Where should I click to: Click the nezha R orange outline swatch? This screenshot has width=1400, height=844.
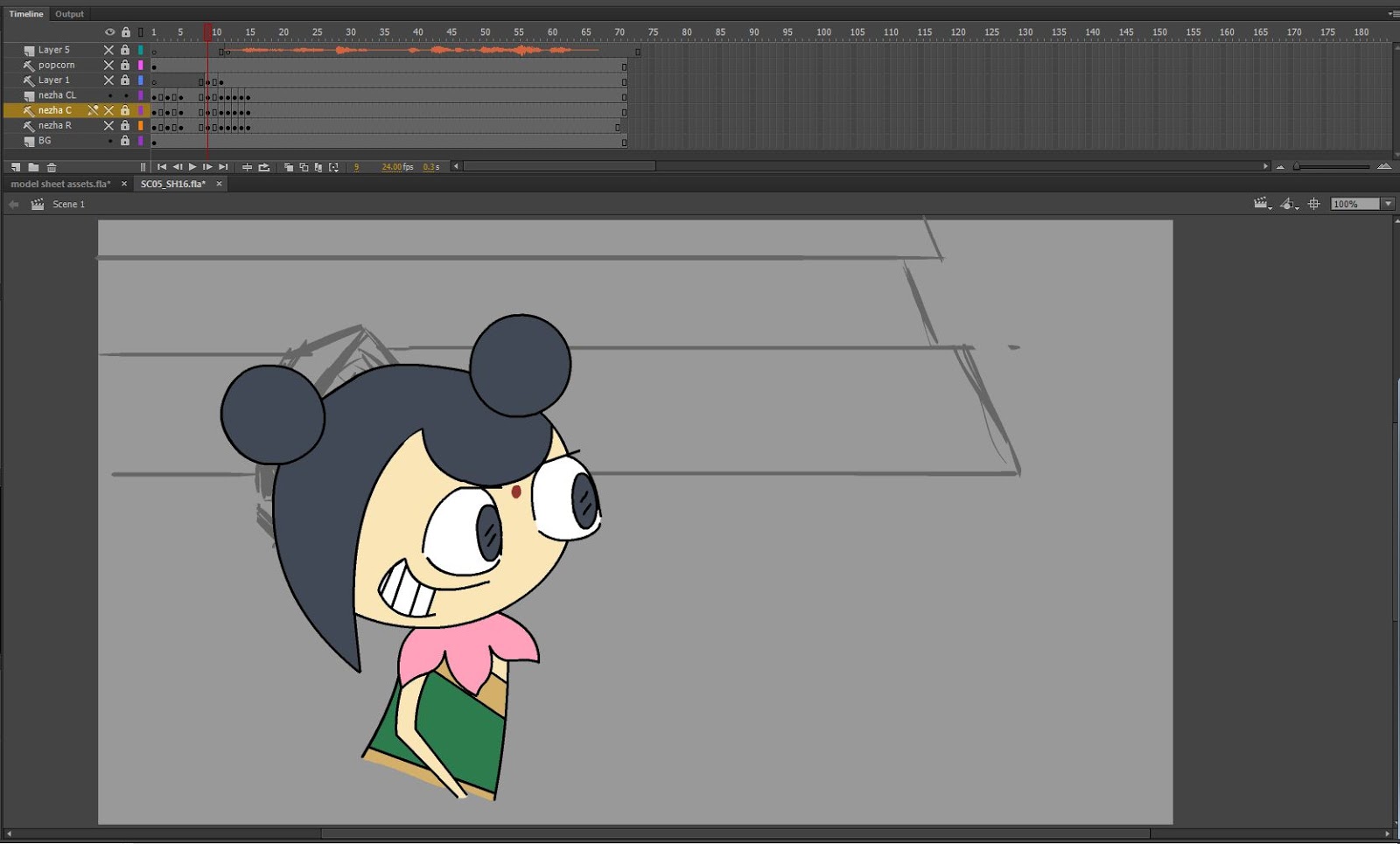pos(140,125)
